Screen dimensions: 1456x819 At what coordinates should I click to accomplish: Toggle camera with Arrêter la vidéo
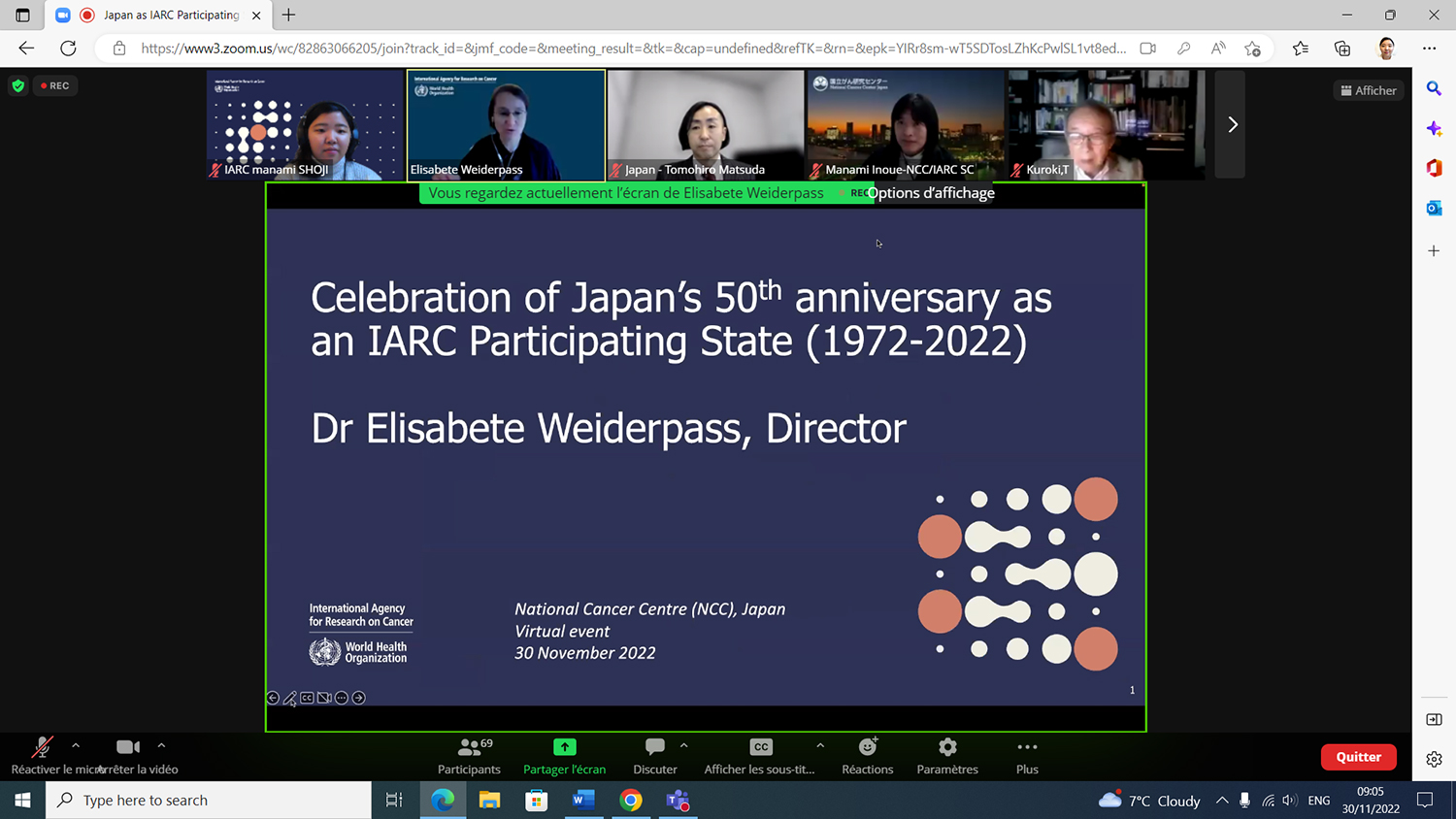point(128,748)
